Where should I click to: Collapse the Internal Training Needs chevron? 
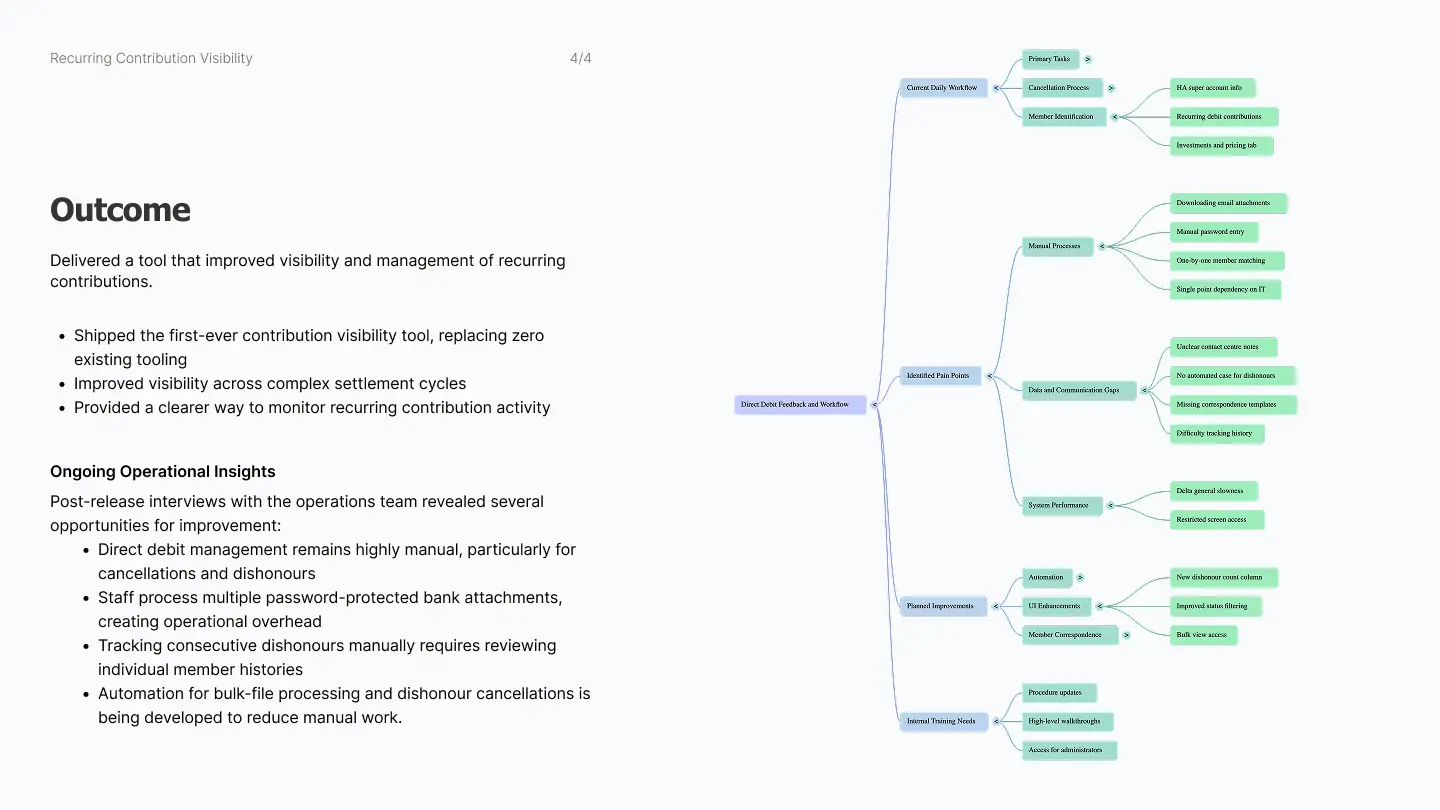pyautogui.click(x=997, y=721)
